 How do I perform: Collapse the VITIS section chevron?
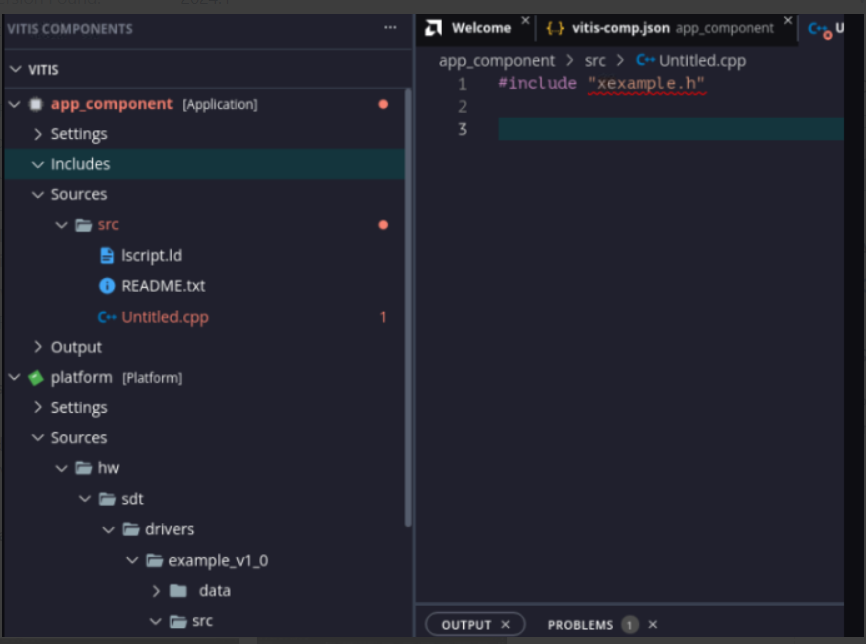point(15,70)
